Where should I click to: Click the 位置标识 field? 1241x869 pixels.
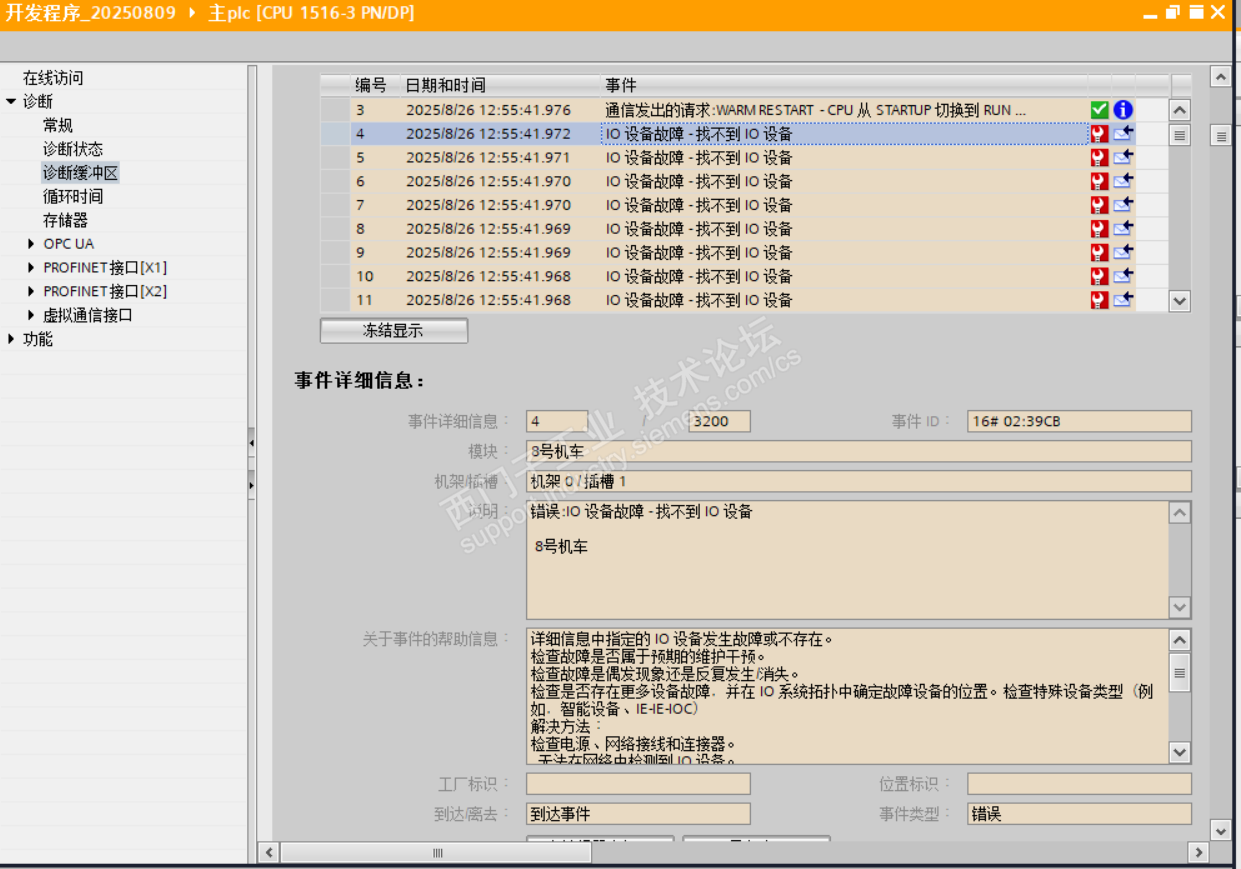(x=1079, y=784)
